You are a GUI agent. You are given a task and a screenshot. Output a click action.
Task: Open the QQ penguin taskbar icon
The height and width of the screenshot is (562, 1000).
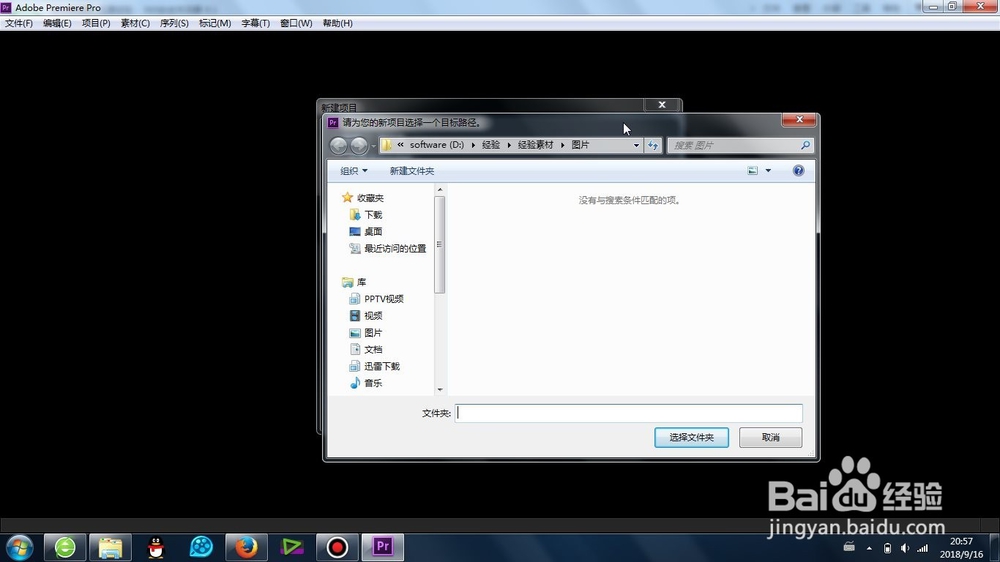point(156,547)
